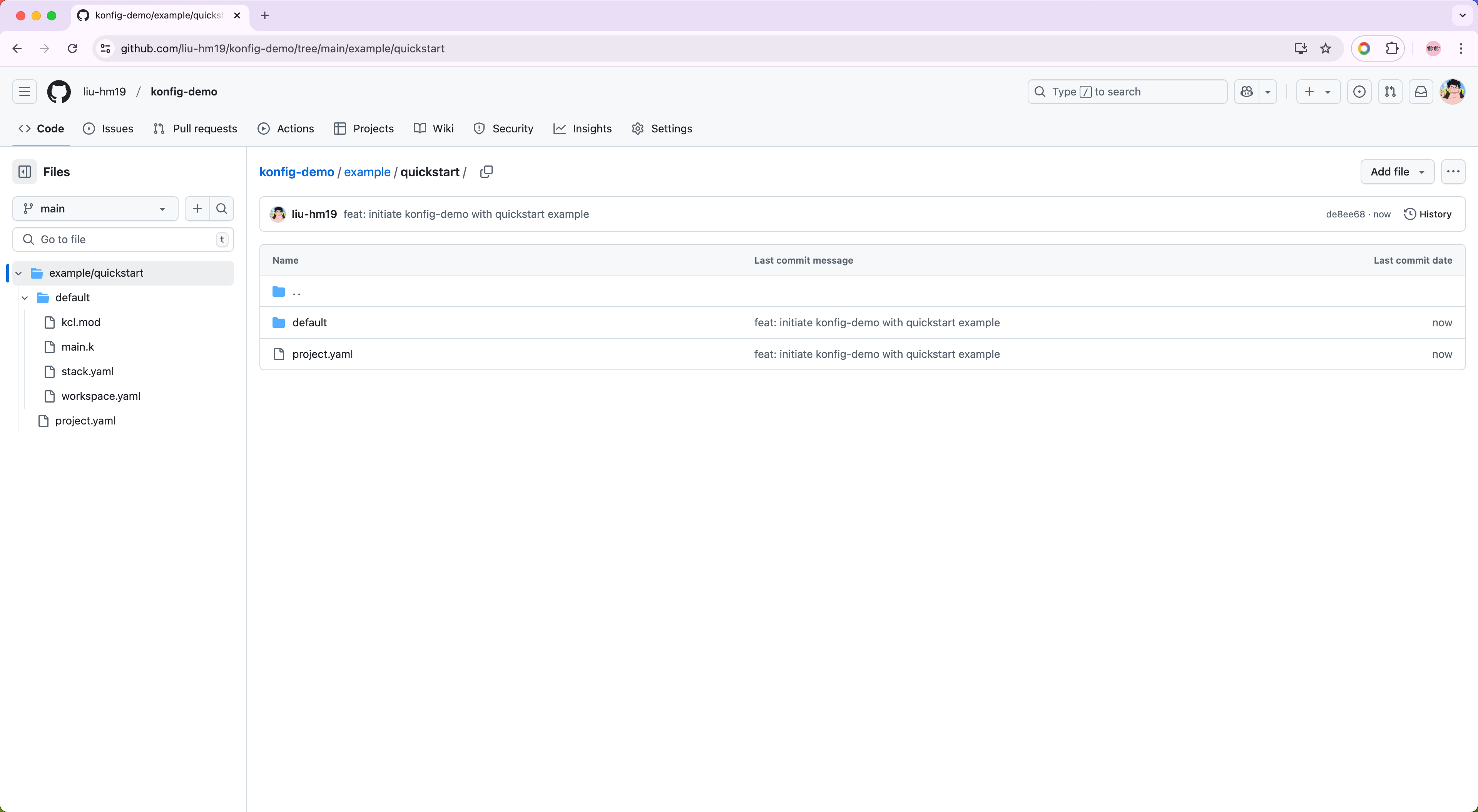Collapse the default folder in tree
The height and width of the screenshot is (812, 1478).
pos(25,298)
